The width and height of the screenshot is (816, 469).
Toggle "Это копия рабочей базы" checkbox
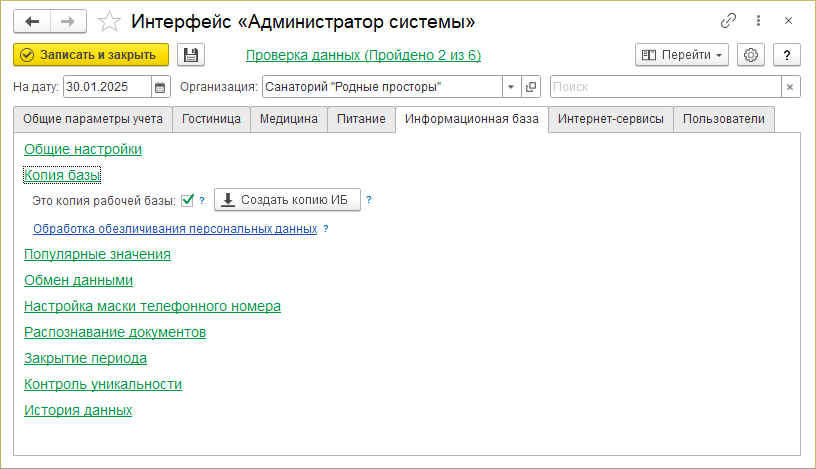click(x=187, y=200)
